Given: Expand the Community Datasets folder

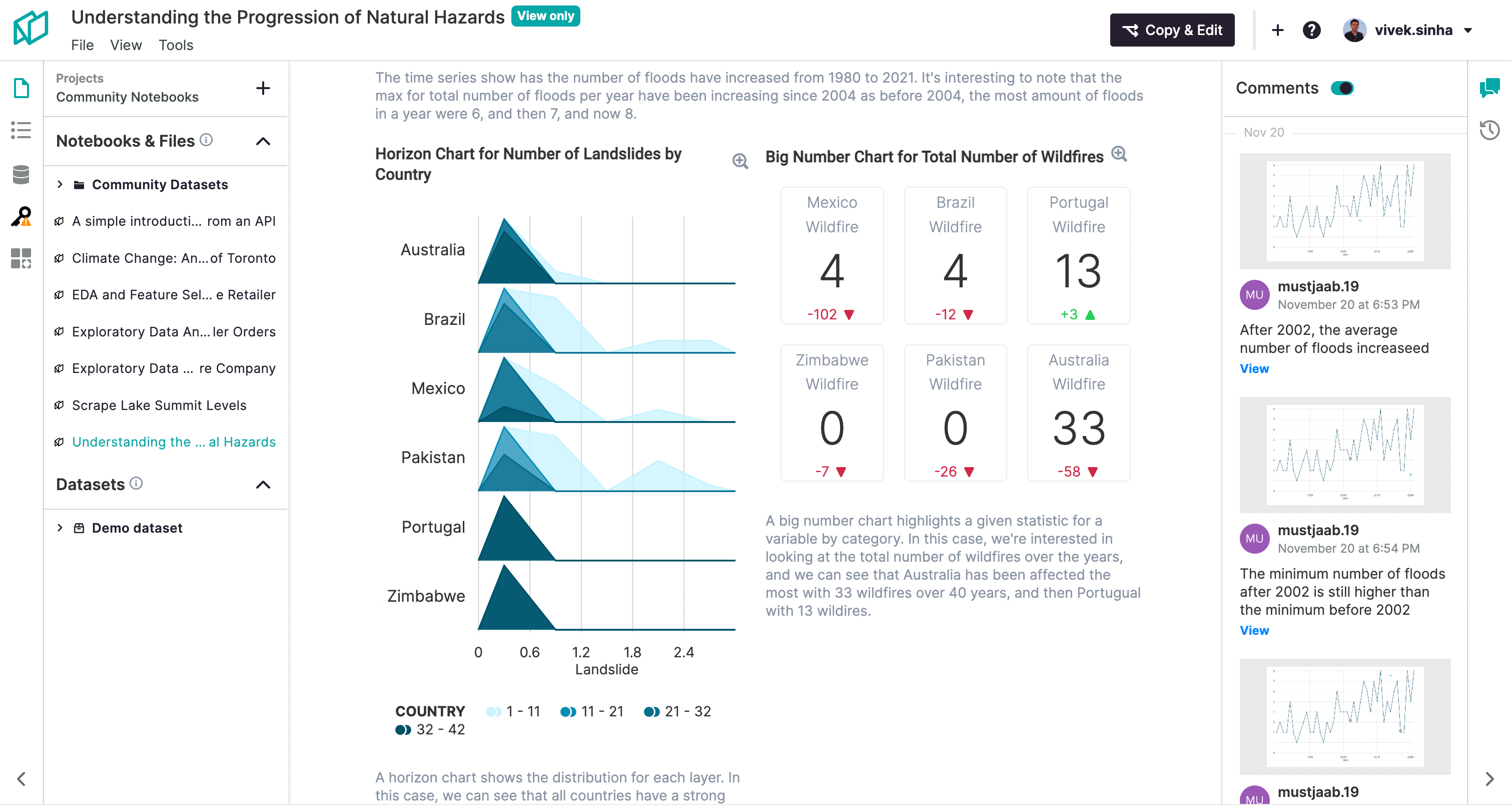Looking at the screenshot, I should [x=60, y=184].
